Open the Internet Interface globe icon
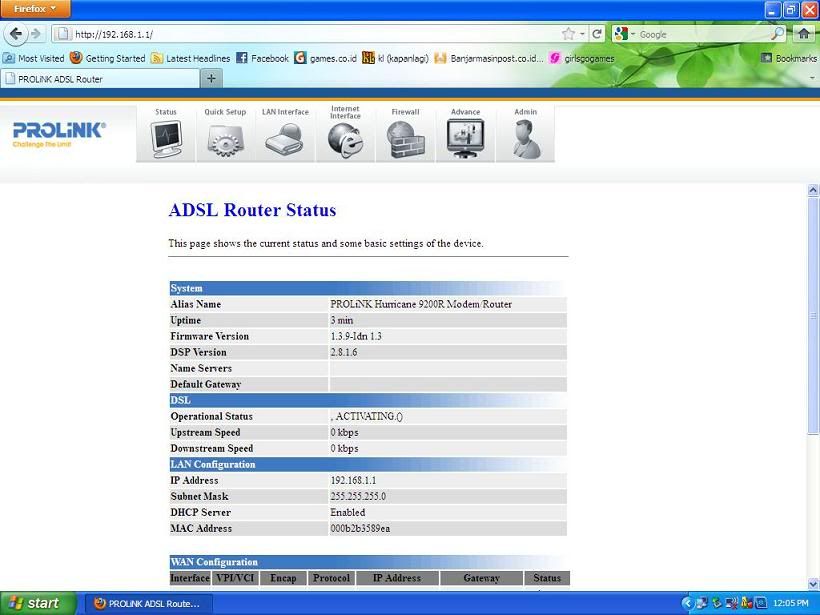The width and height of the screenshot is (820, 615). (x=345, y=140)
